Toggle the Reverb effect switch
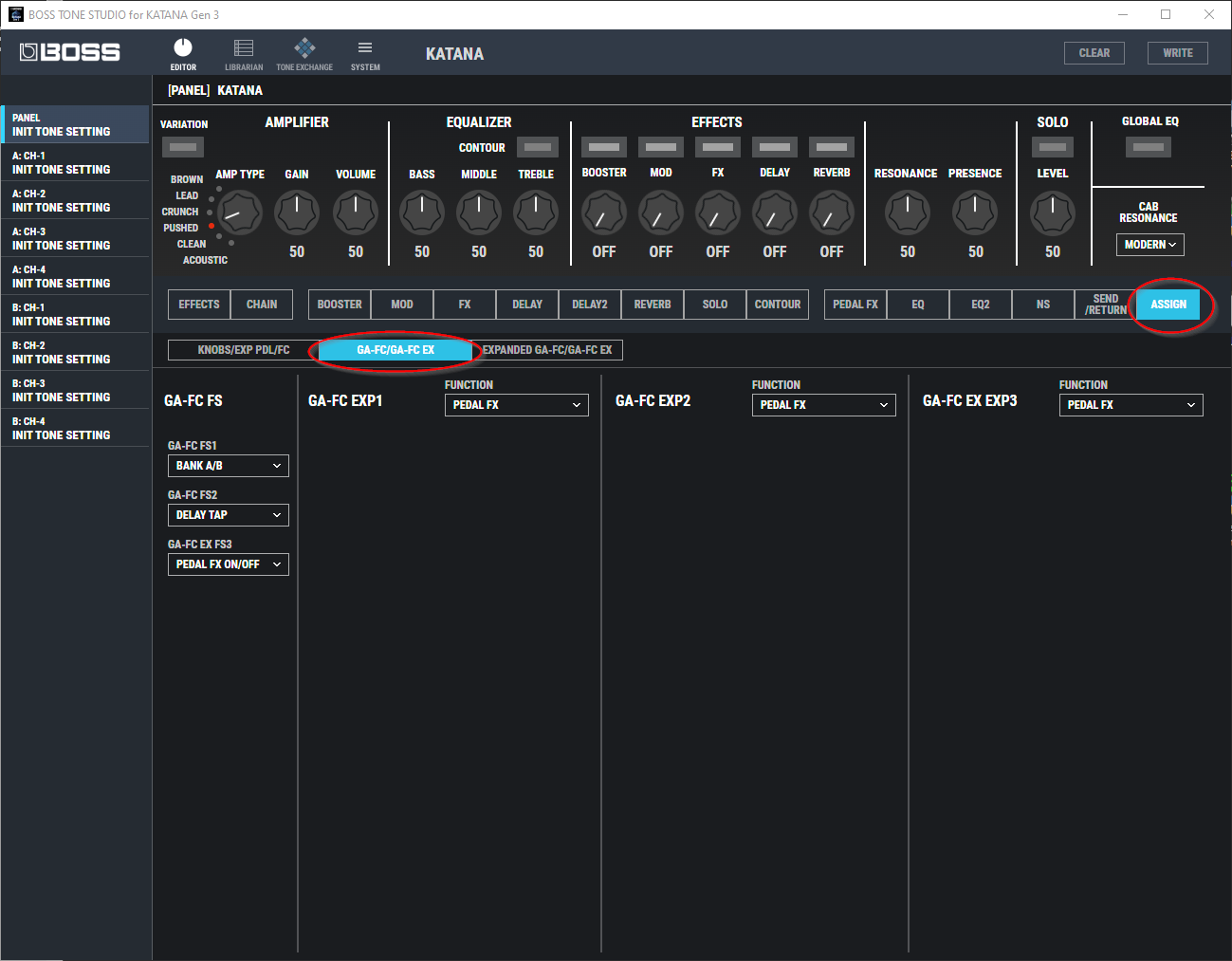1232x961 pixels. 832,147
